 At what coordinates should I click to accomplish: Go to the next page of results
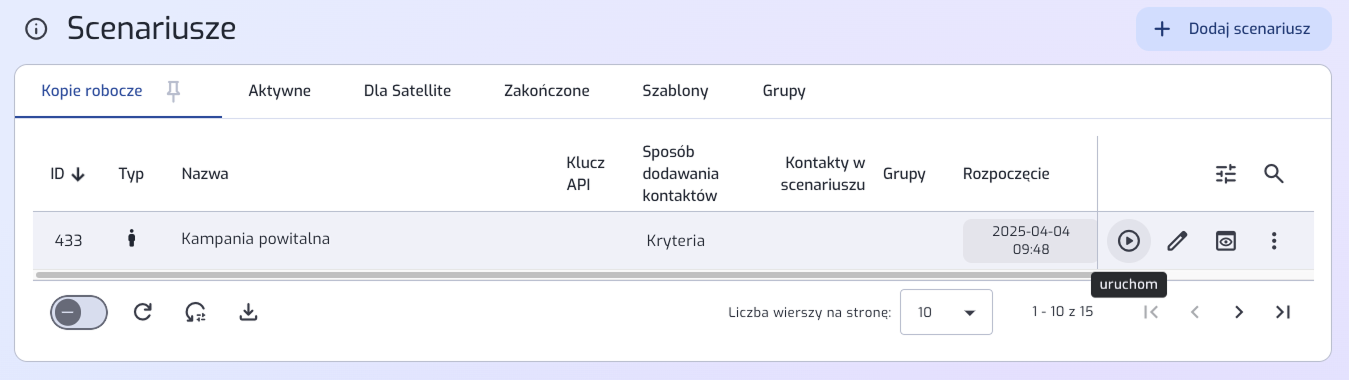pos(1239,312)
